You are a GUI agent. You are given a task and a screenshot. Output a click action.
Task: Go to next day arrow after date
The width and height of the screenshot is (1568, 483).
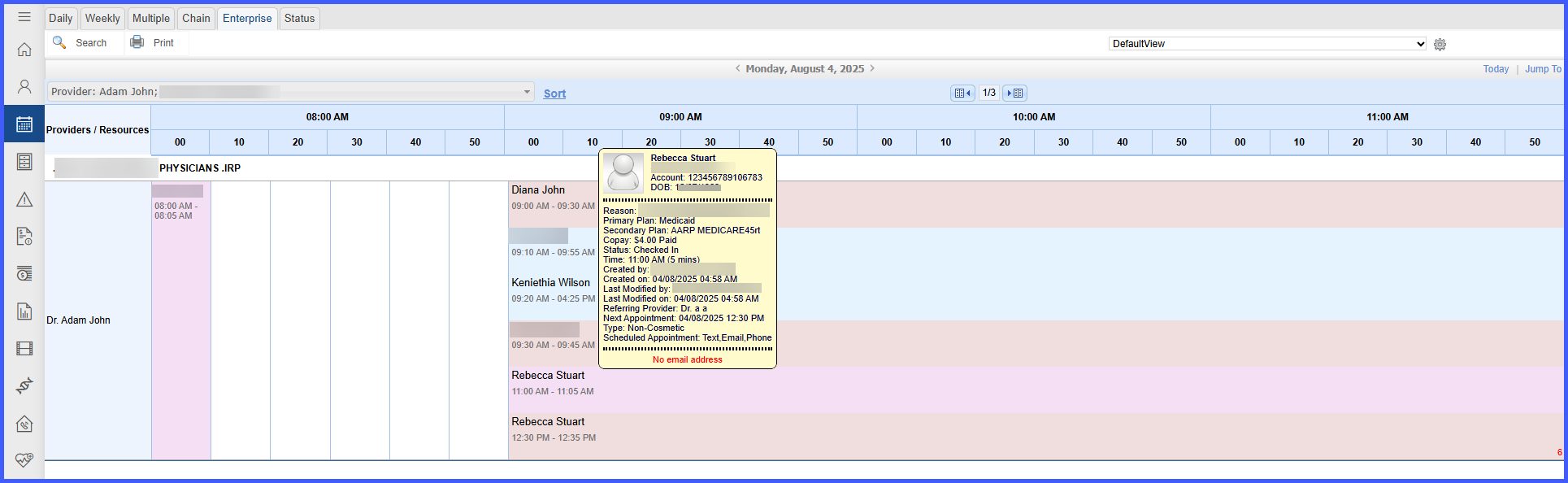(872, 68)
